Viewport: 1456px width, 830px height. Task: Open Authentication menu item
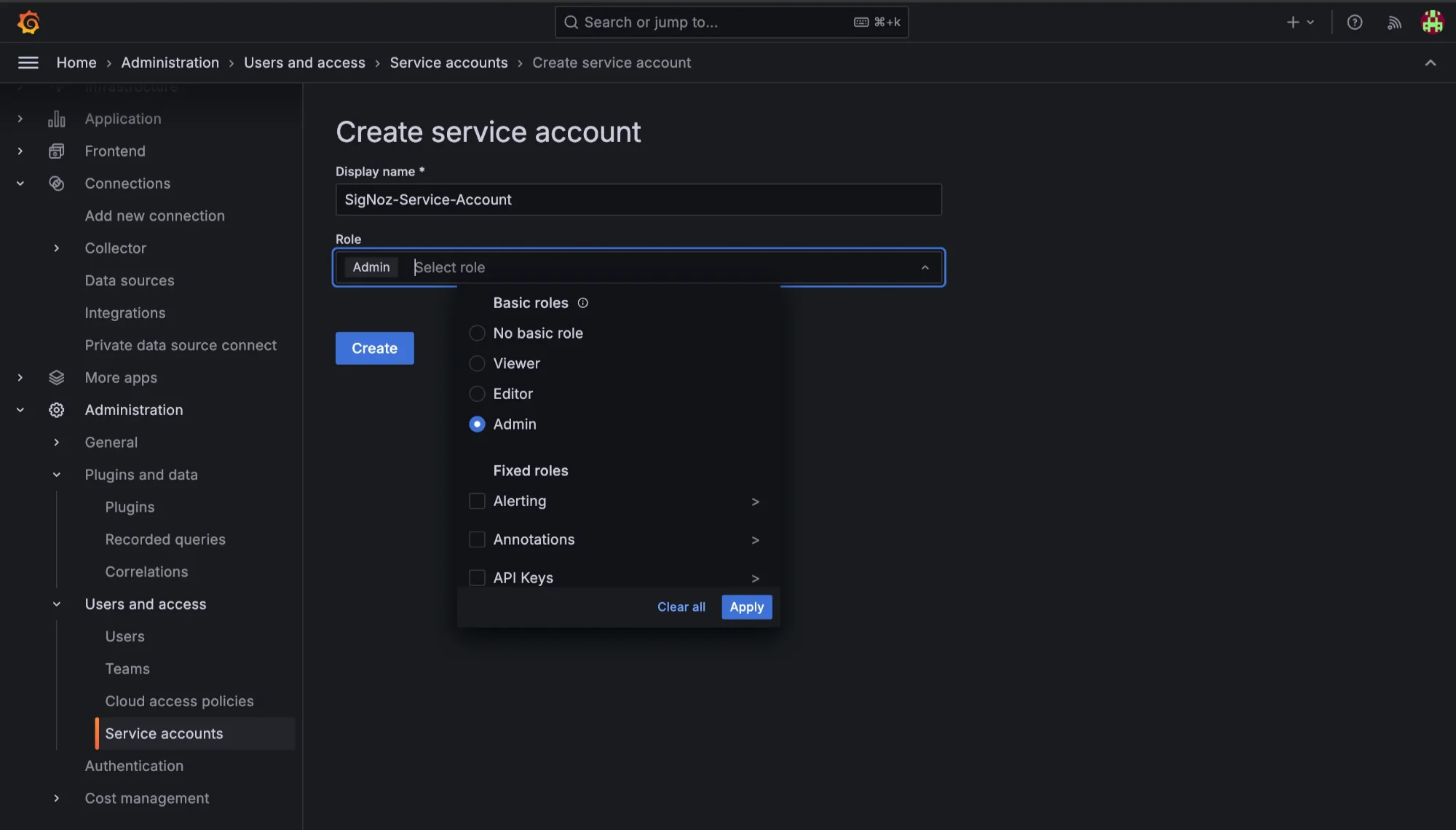coord(134,766)
